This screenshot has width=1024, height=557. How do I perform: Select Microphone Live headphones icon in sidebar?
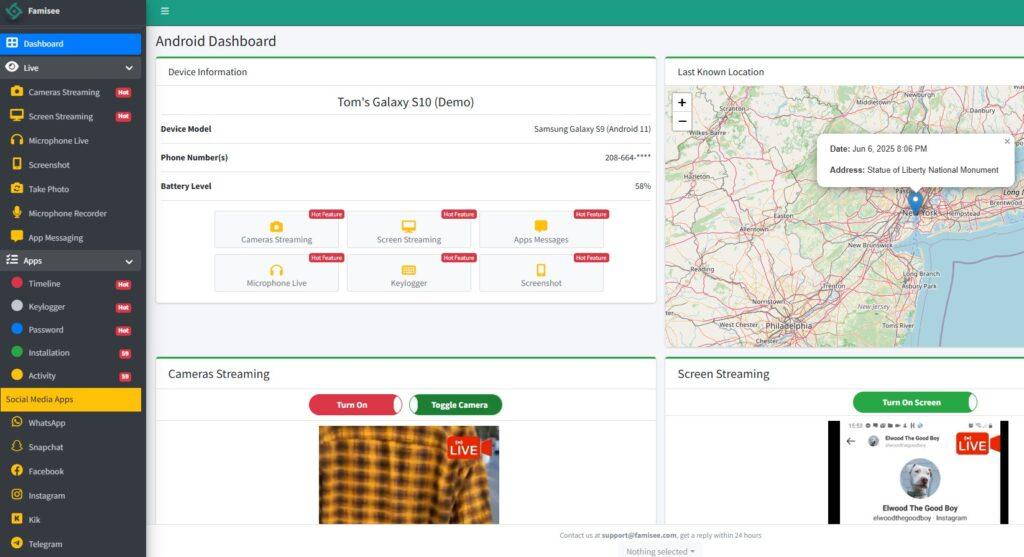pyautogui.click(x=17, y=140)
